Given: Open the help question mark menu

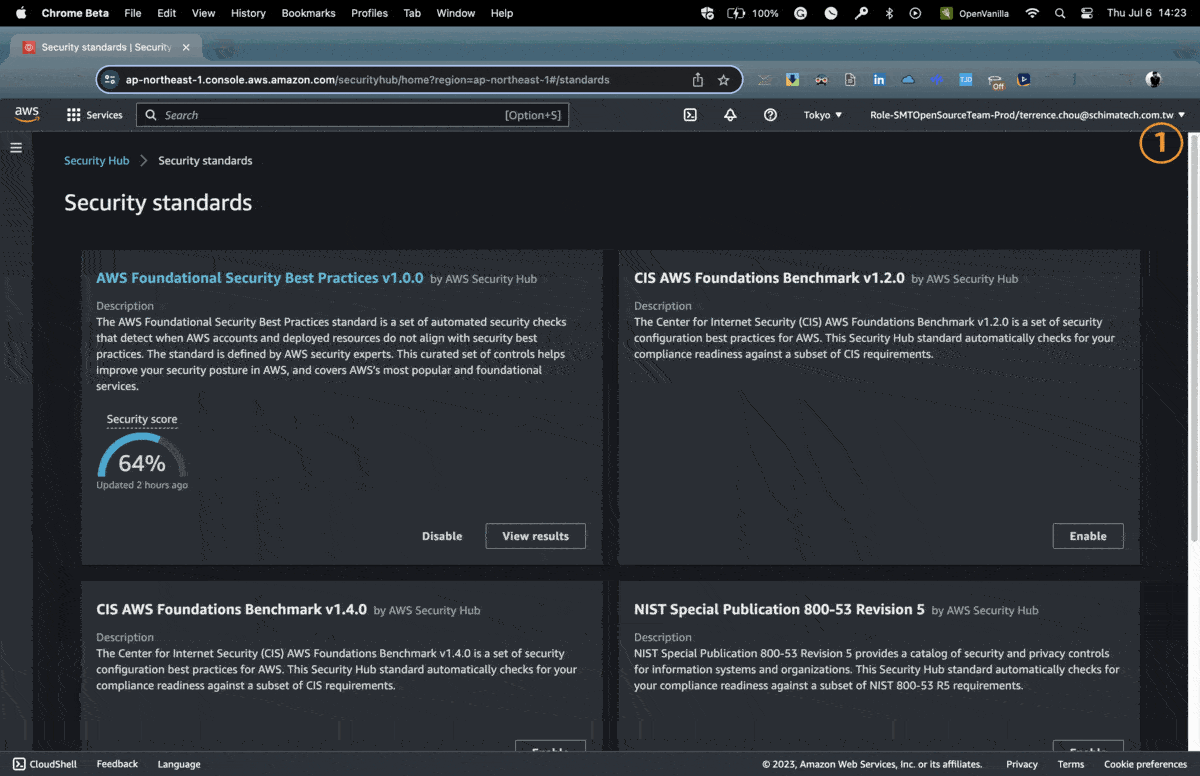Looking at the screenshot, I should pyautogui.click(x=770, y=115).
